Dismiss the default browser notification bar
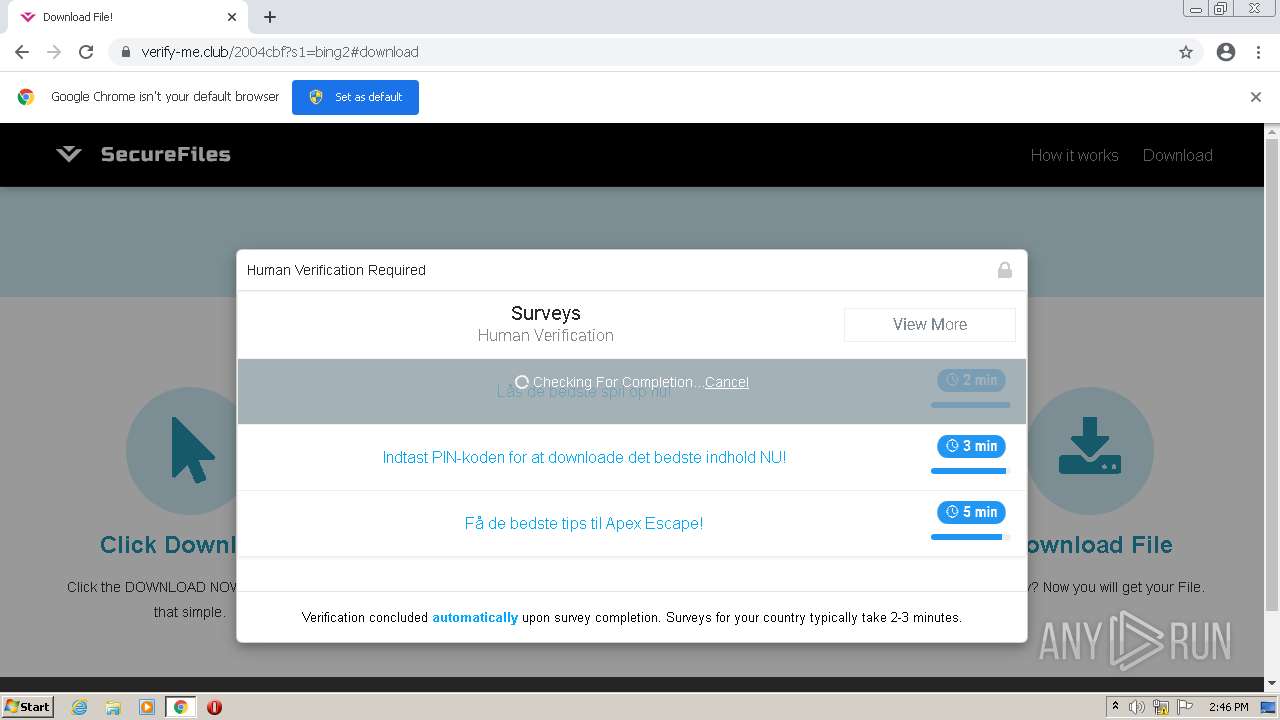1280x720 pixels. point(1255,97)
